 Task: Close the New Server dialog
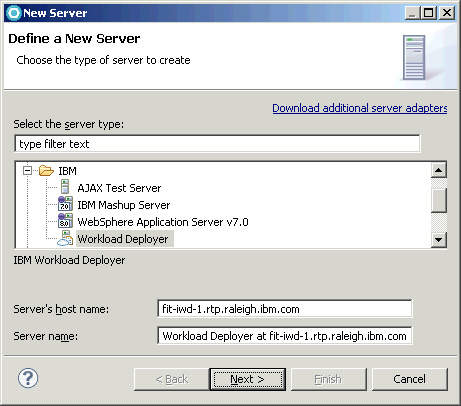(447, 13)
